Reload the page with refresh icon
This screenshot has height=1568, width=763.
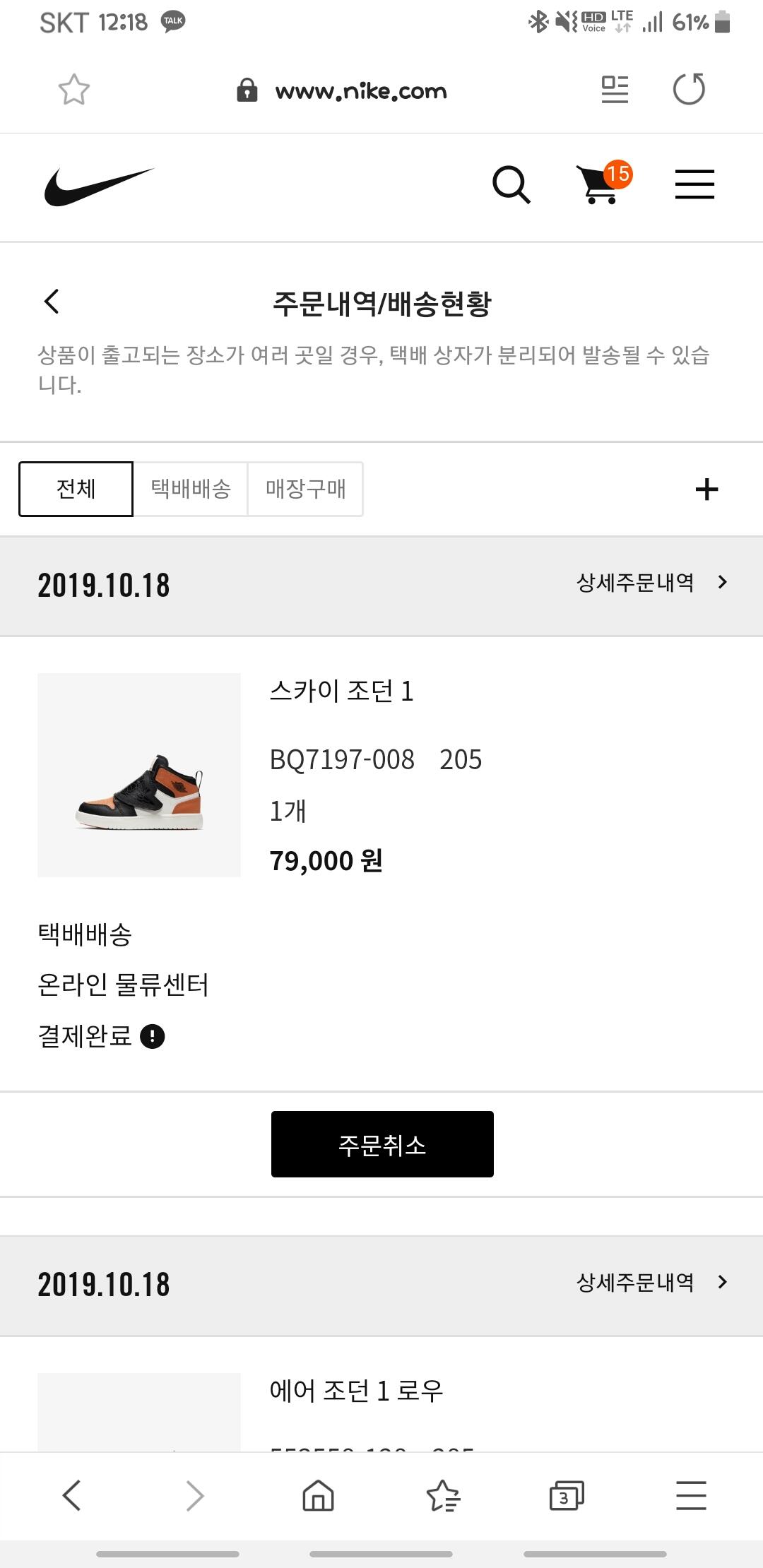pyautogui.click(x=689, y=89)
